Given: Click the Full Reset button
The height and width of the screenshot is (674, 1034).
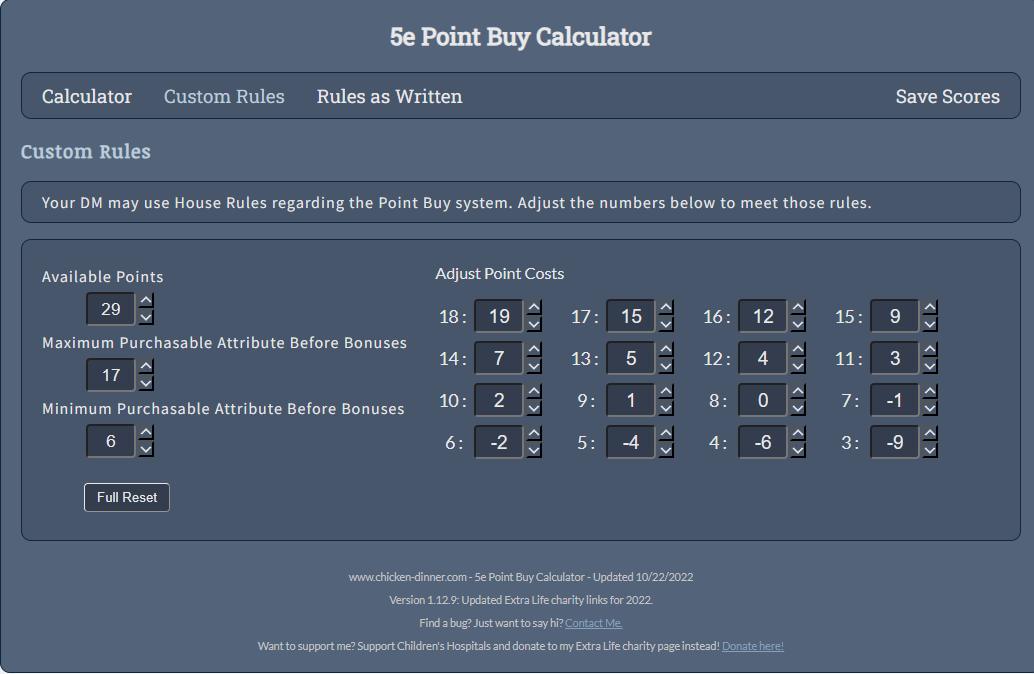Looking at the screenshot, I should (127, 497).
